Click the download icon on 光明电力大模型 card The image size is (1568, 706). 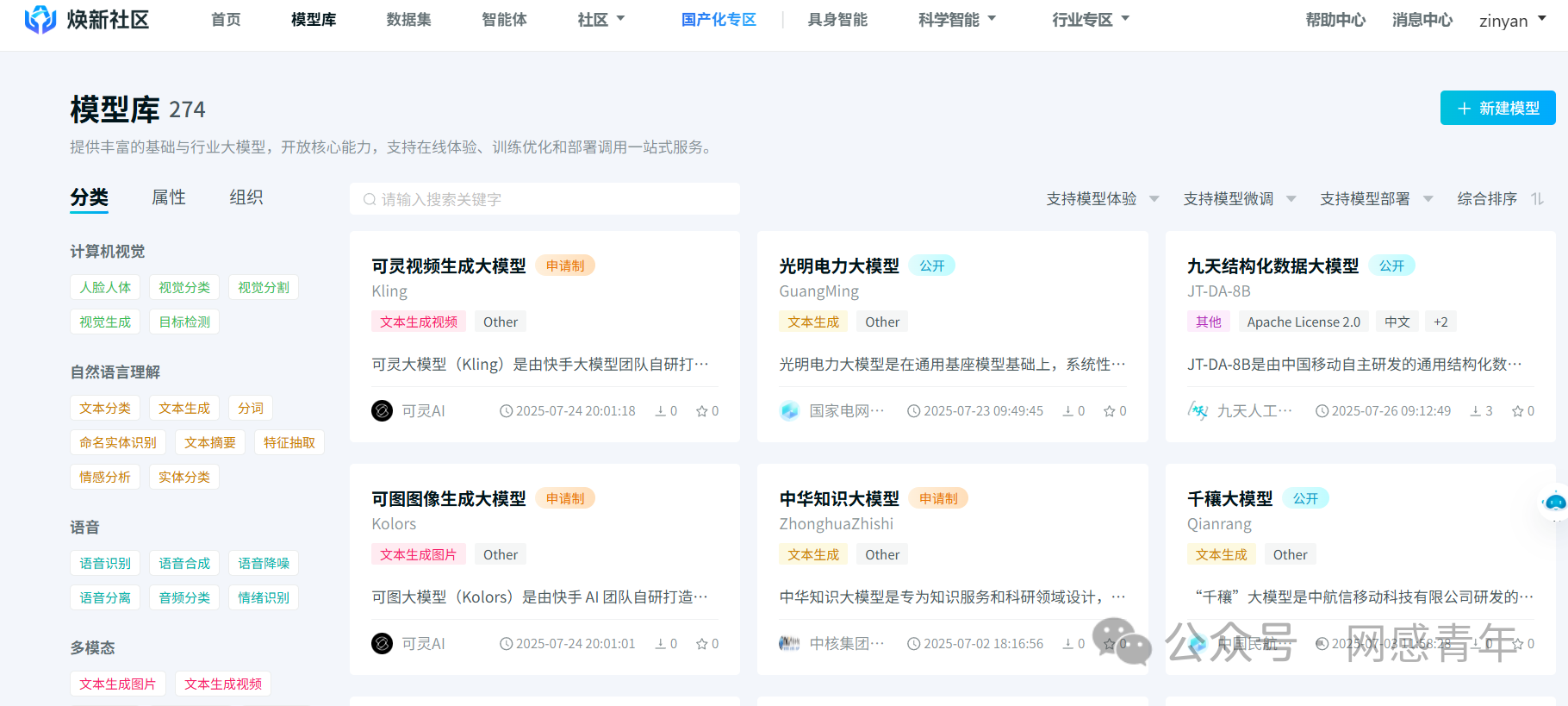tap(1068, 411)
